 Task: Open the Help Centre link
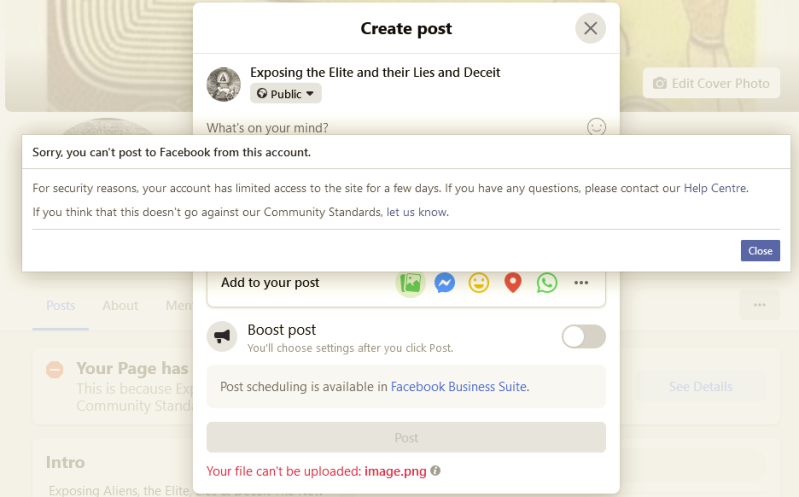click(x=715, y=188)
